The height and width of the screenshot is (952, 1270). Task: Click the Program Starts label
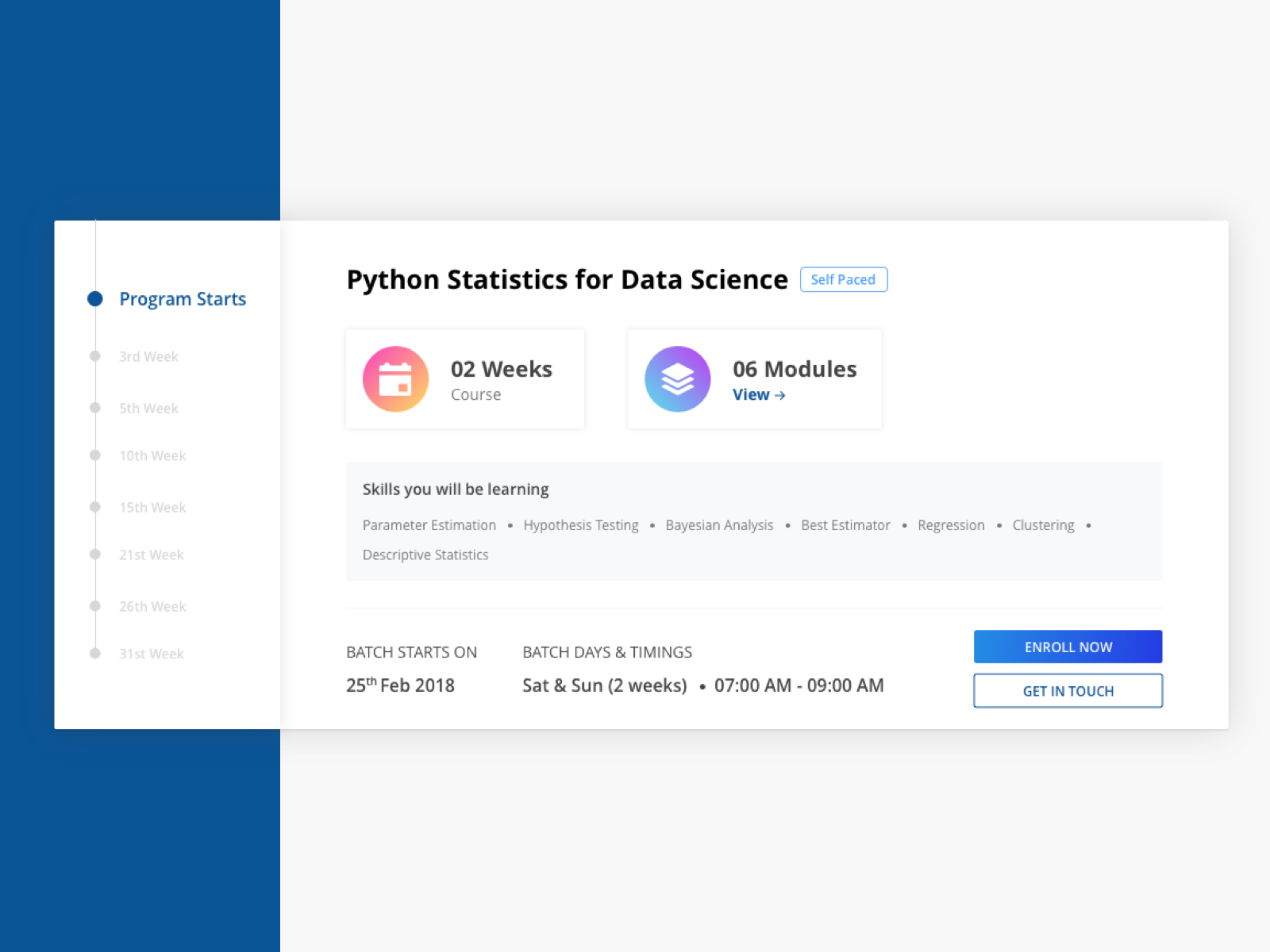[x=183, y=299]
